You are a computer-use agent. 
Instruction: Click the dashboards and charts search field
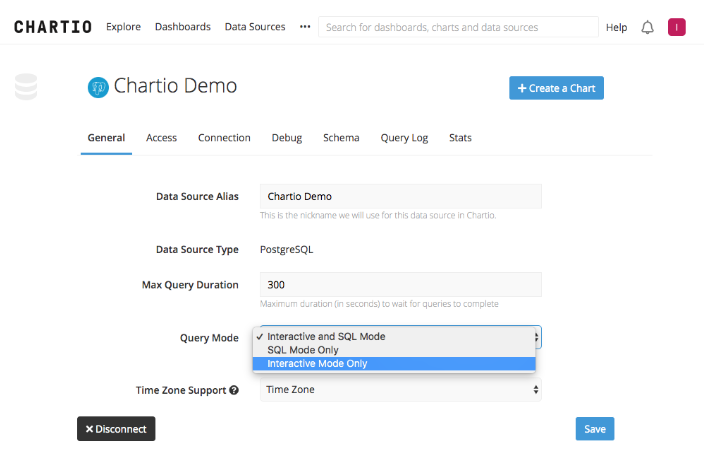tap(458, 27)
